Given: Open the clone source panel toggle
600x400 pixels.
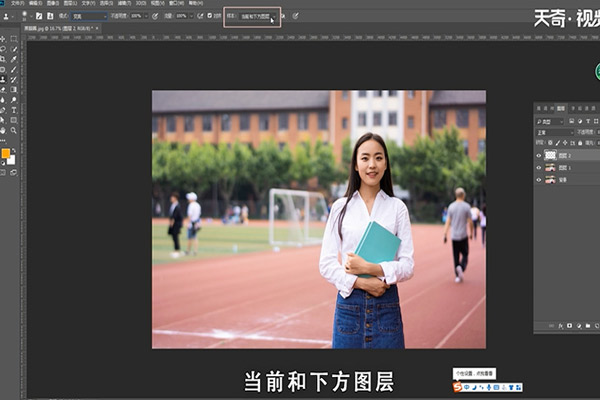Looking at the screenshot, I should pos(50,16).
